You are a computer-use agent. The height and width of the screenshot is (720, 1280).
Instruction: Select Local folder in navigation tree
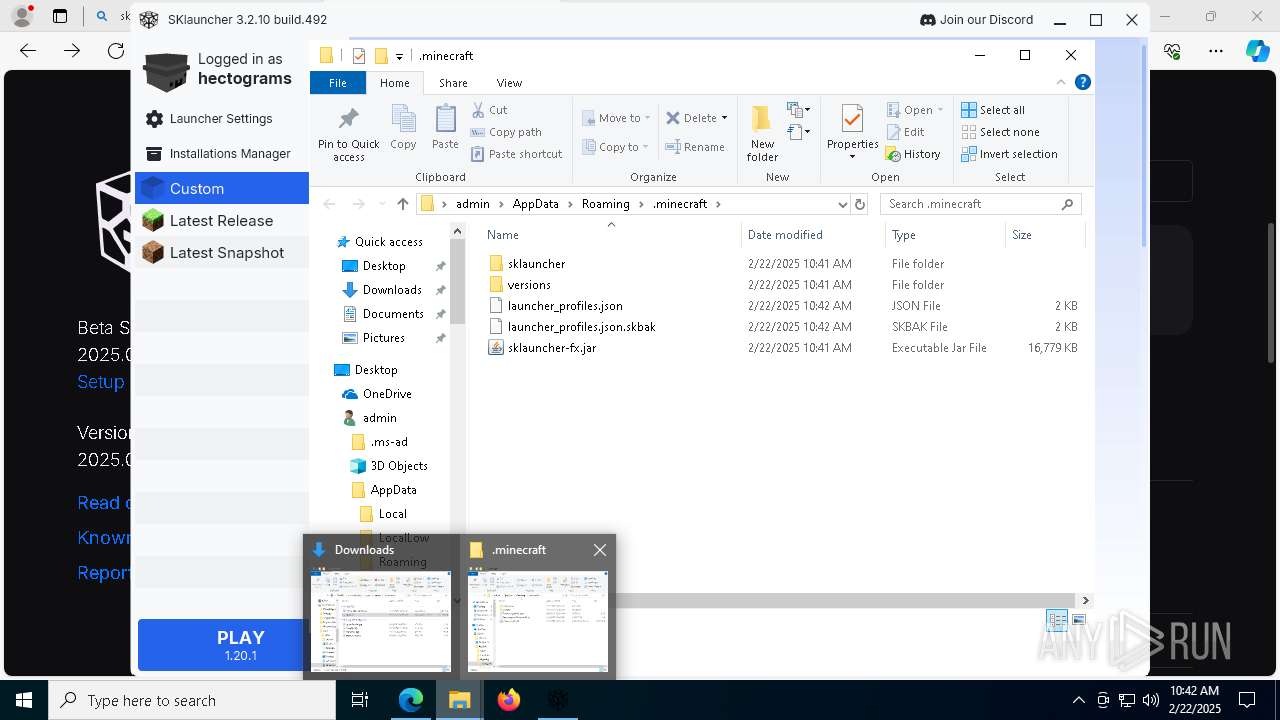[x=393, y=514]
